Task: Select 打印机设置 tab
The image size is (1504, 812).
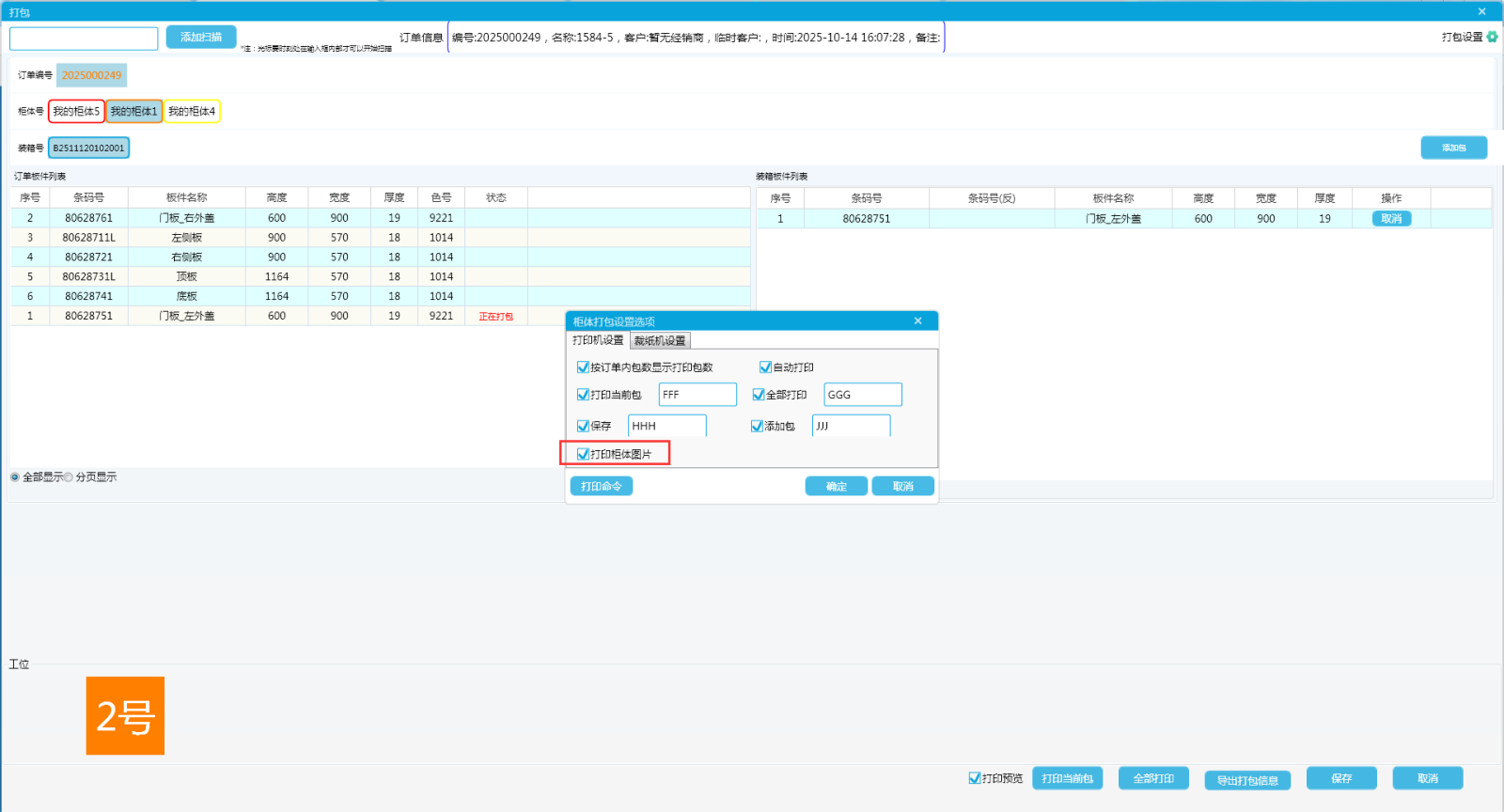Action: (x=598, y=340)
